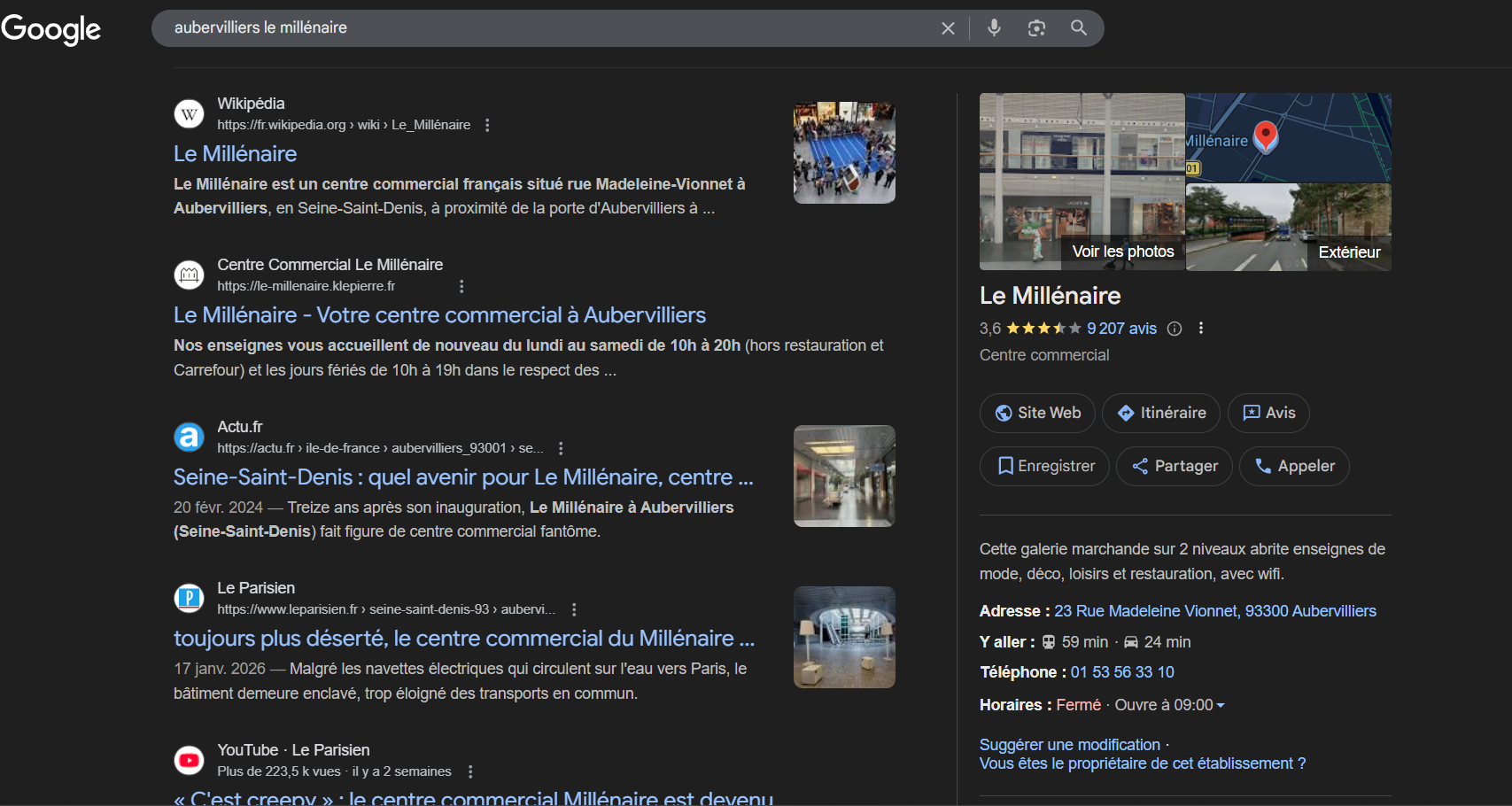Open knowledge panel more options menu
The width and height of the screenshot is (1512, 806).
tap(1201, 328)
